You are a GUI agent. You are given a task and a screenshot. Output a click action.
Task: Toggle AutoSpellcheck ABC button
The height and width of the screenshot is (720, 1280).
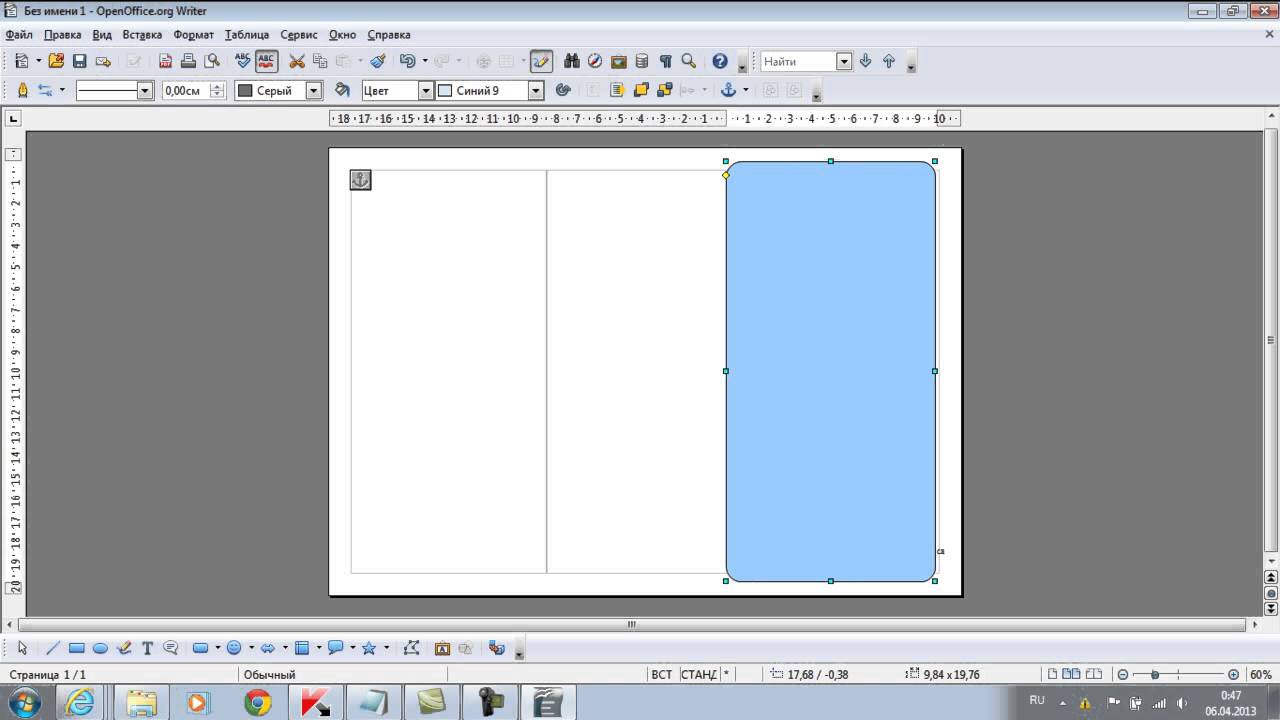(266, 61)
